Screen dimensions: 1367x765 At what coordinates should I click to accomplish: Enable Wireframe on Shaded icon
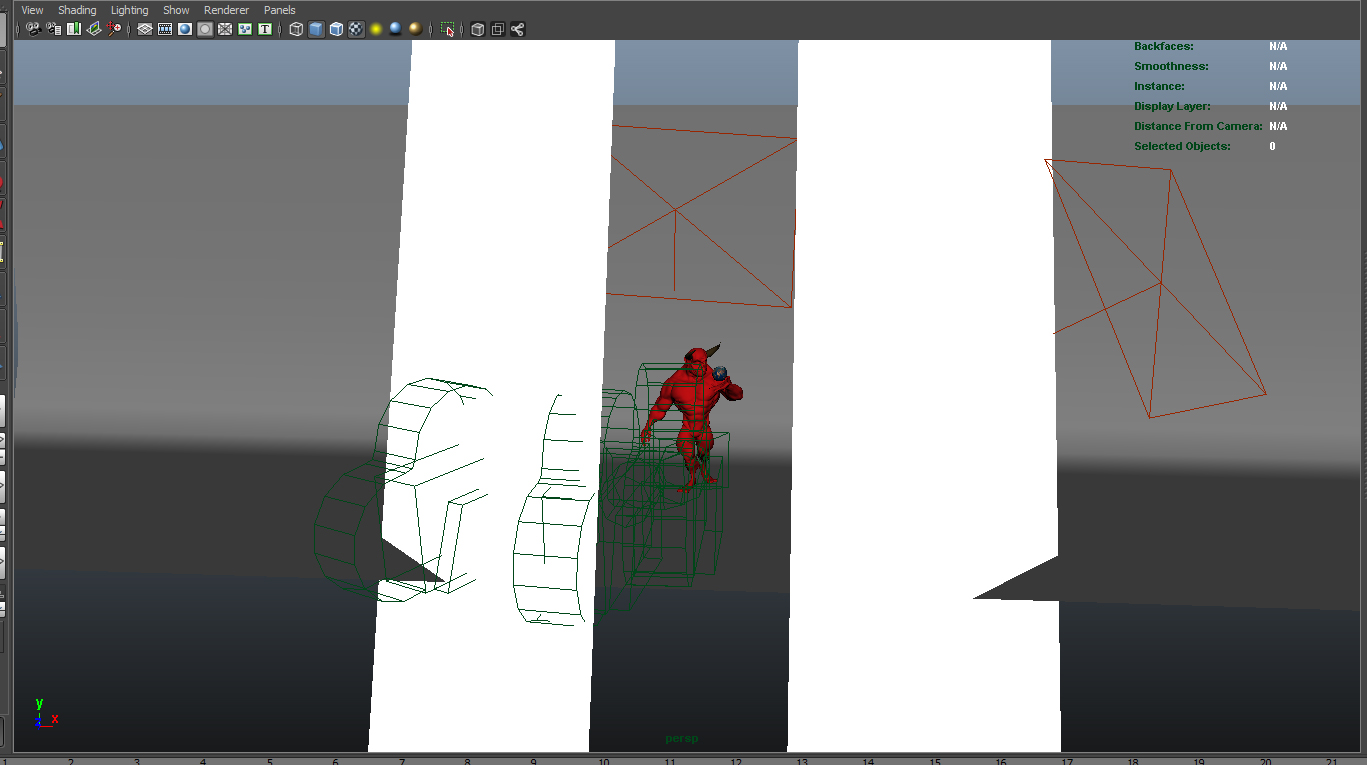(x=336, y=29)
